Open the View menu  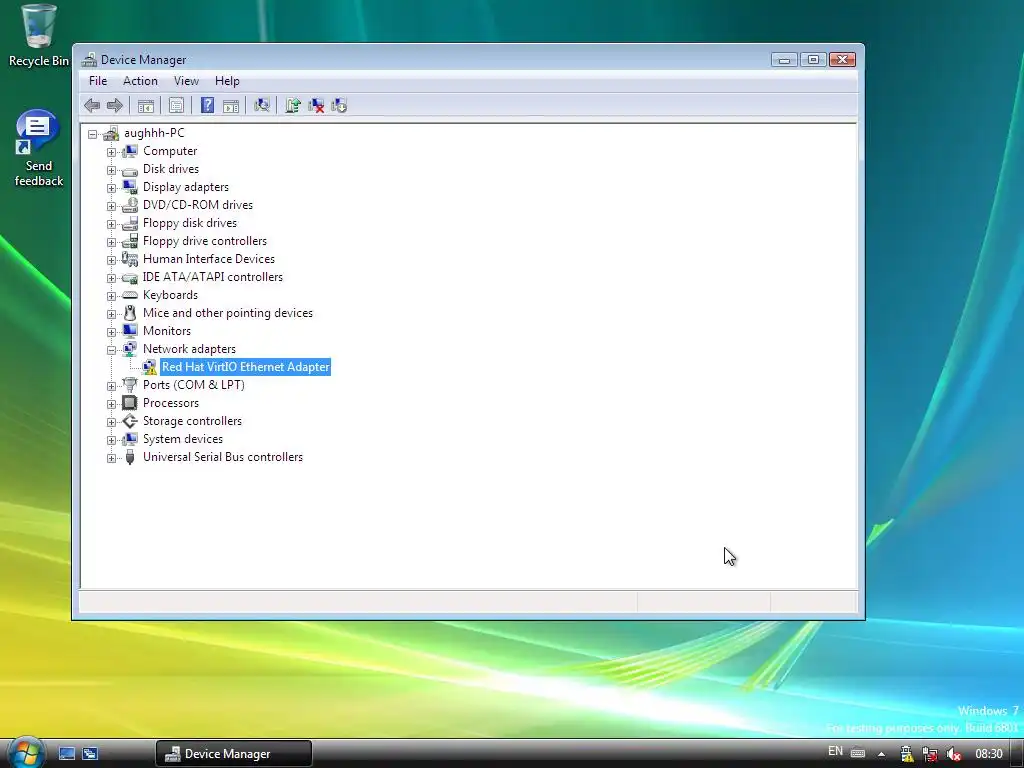point(186,81)
